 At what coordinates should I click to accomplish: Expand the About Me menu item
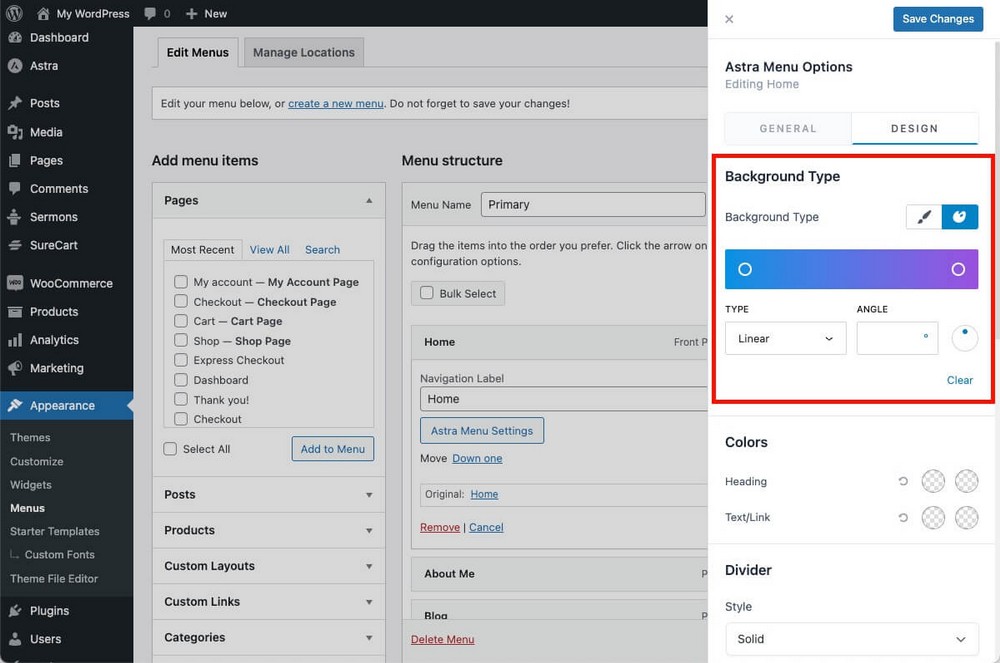[560, 574]
